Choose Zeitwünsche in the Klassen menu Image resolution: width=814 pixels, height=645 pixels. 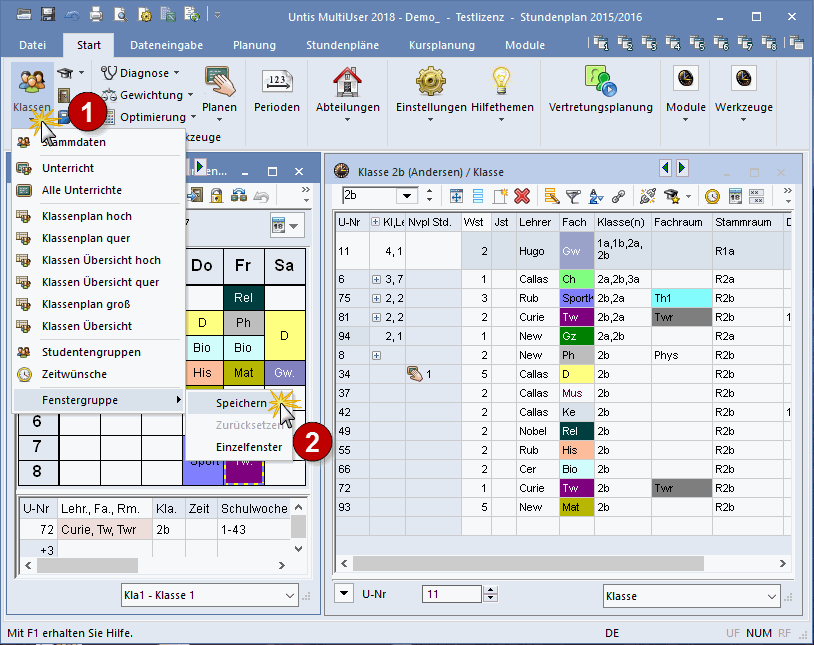pyautogui.click(x=98, y=374)
